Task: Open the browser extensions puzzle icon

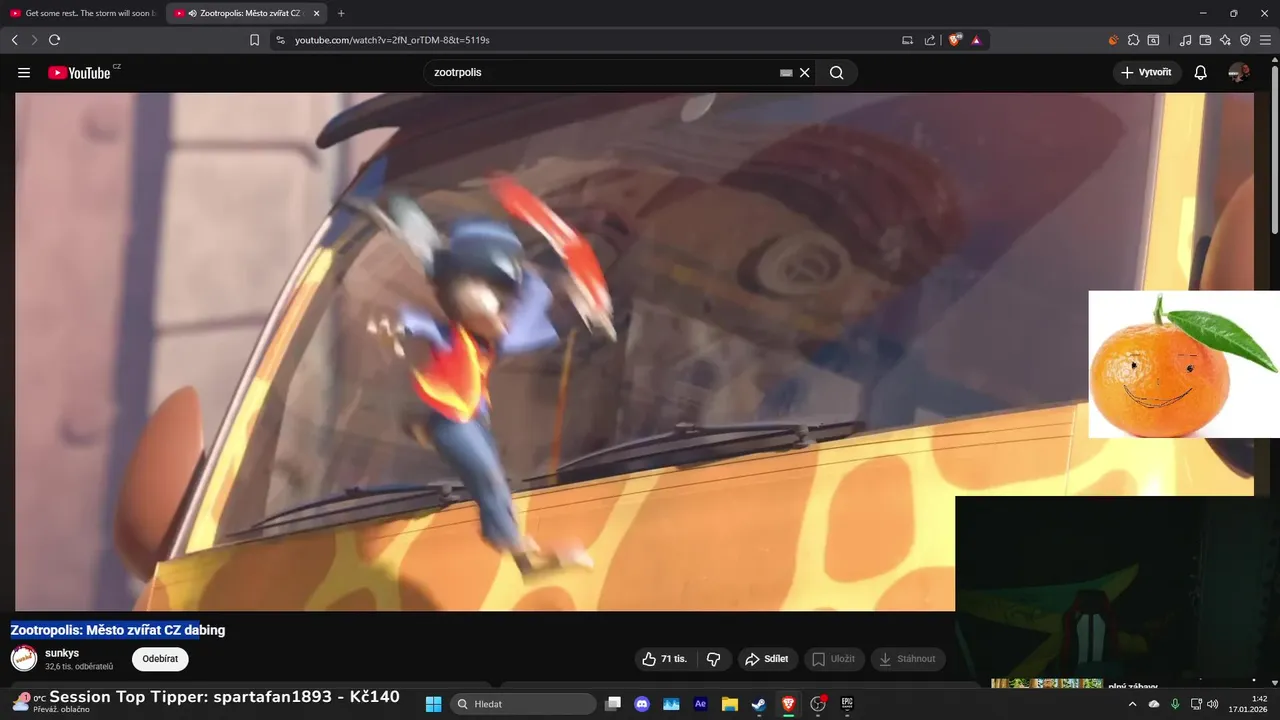Action: (x=1133, y=40)
